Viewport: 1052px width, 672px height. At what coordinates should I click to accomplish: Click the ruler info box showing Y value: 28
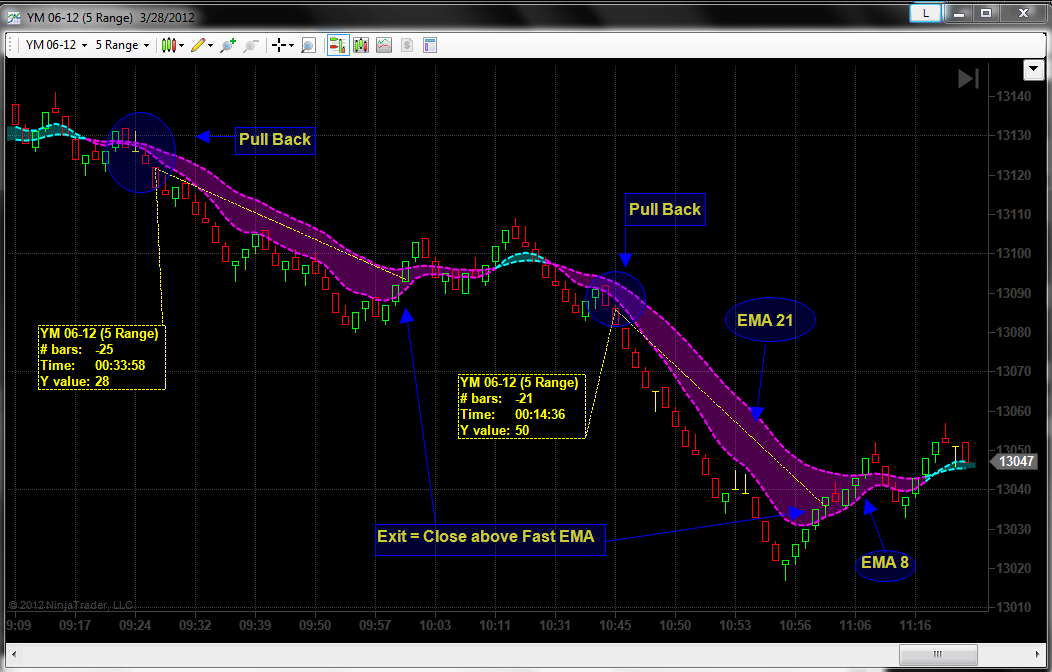click(102, 357)
